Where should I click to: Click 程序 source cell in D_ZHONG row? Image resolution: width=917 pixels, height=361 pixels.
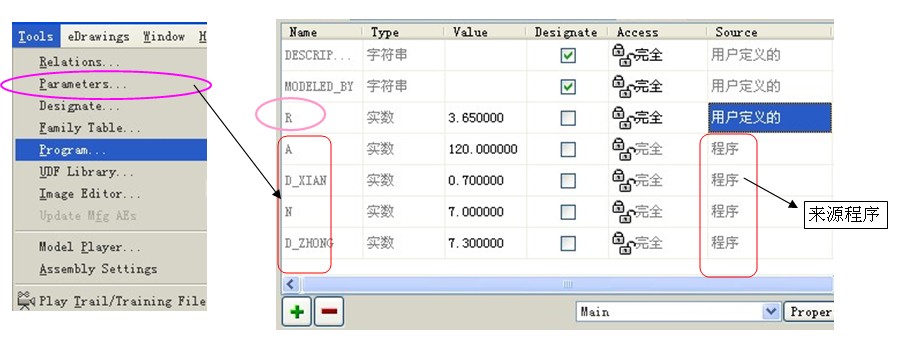(x=725, y=243)
